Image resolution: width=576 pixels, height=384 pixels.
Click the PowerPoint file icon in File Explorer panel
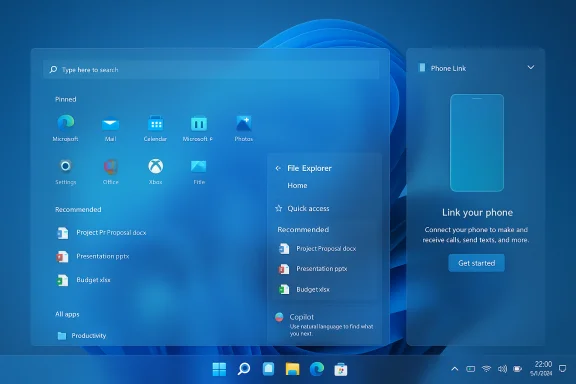pyautogui.click(x=284, y=269)
